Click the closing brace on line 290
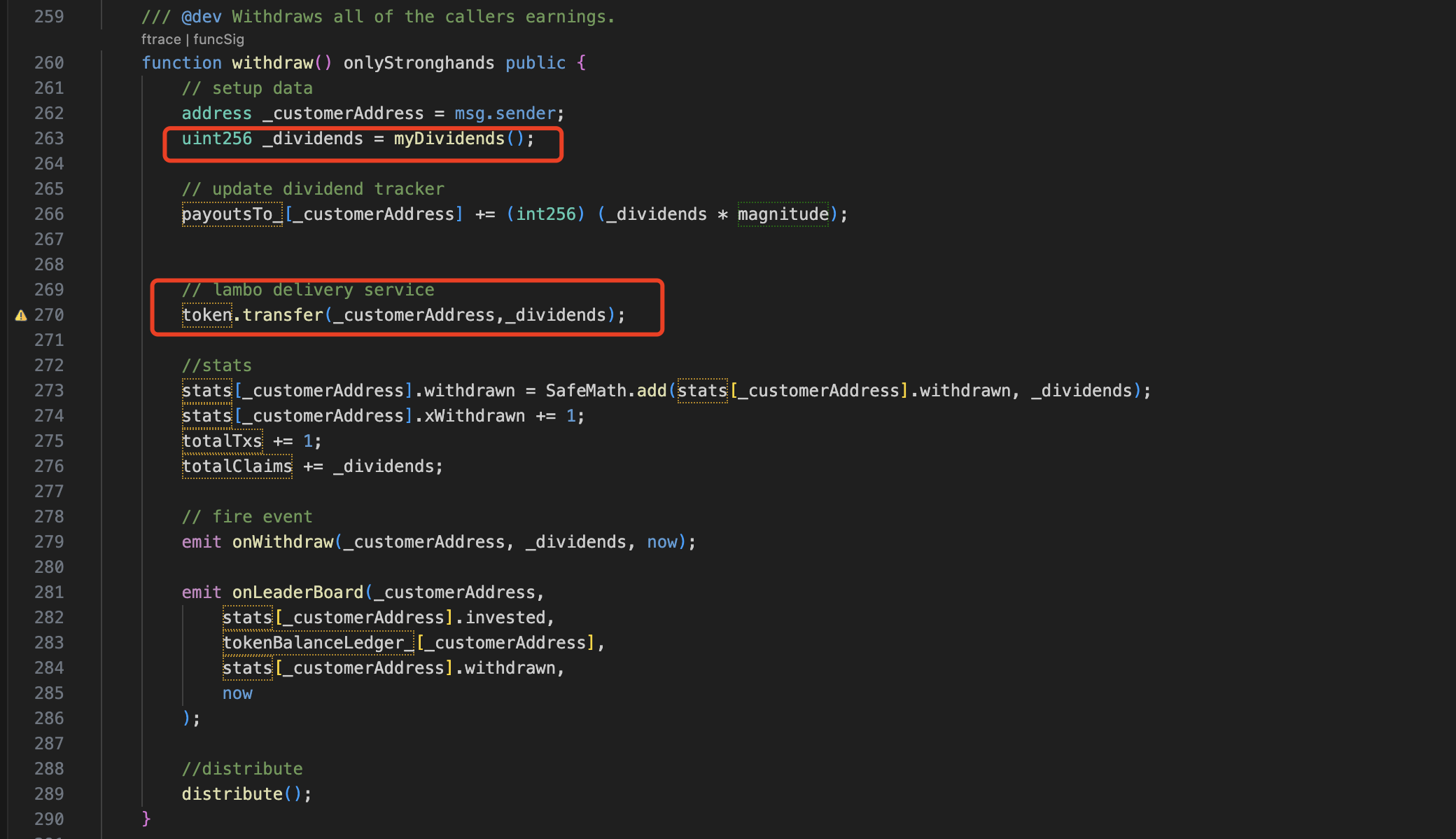This screenshot has width=1456, height=839. point(146,819)
